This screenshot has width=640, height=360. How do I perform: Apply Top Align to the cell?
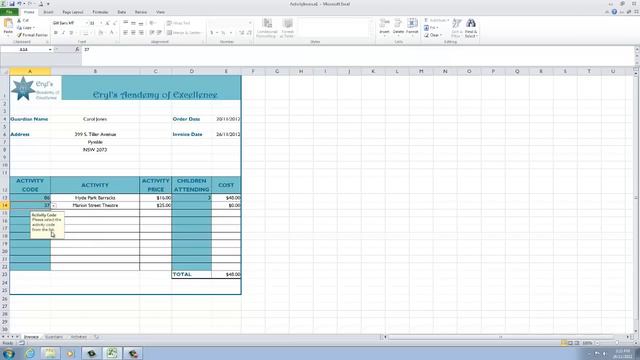126,23
